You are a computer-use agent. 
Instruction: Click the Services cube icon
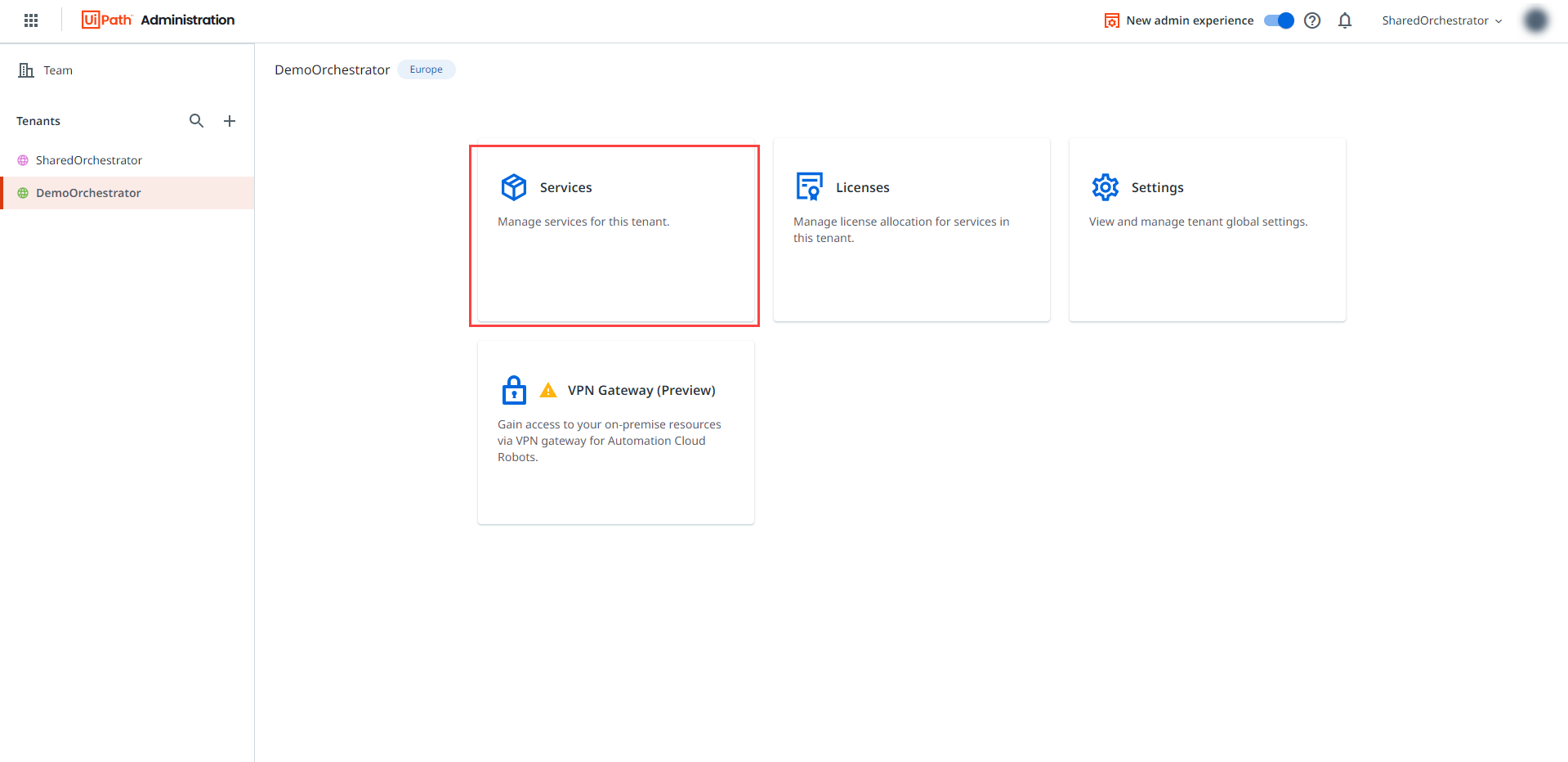514,187
